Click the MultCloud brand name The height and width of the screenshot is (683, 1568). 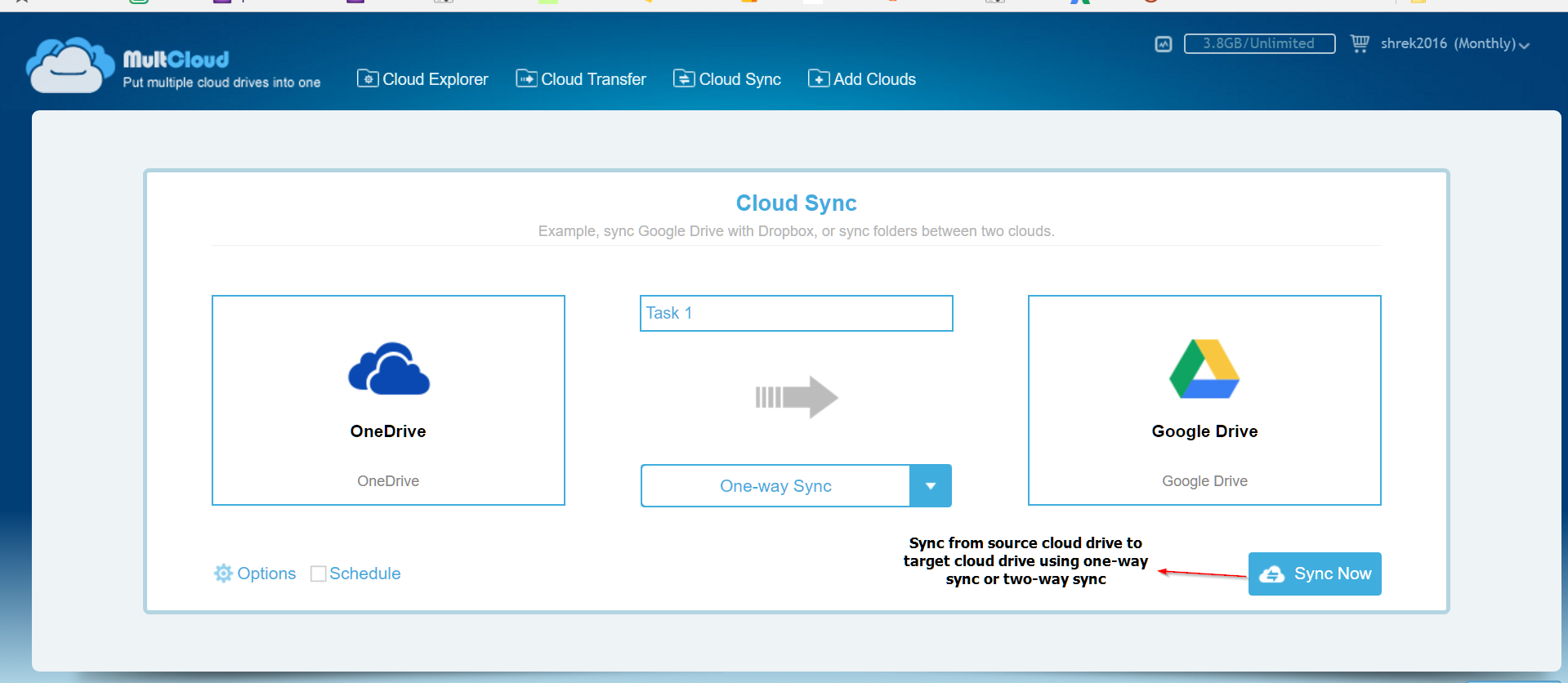[176, 59]
